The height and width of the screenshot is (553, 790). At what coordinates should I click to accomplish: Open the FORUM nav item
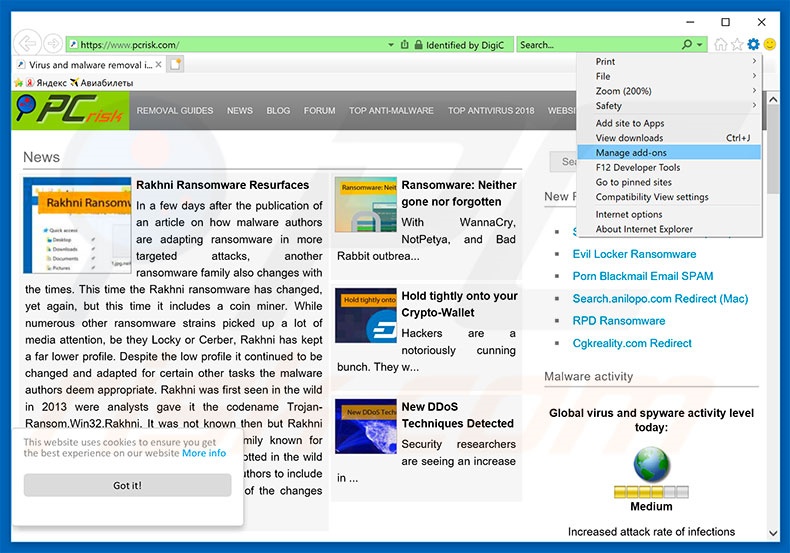click(319, 110)
